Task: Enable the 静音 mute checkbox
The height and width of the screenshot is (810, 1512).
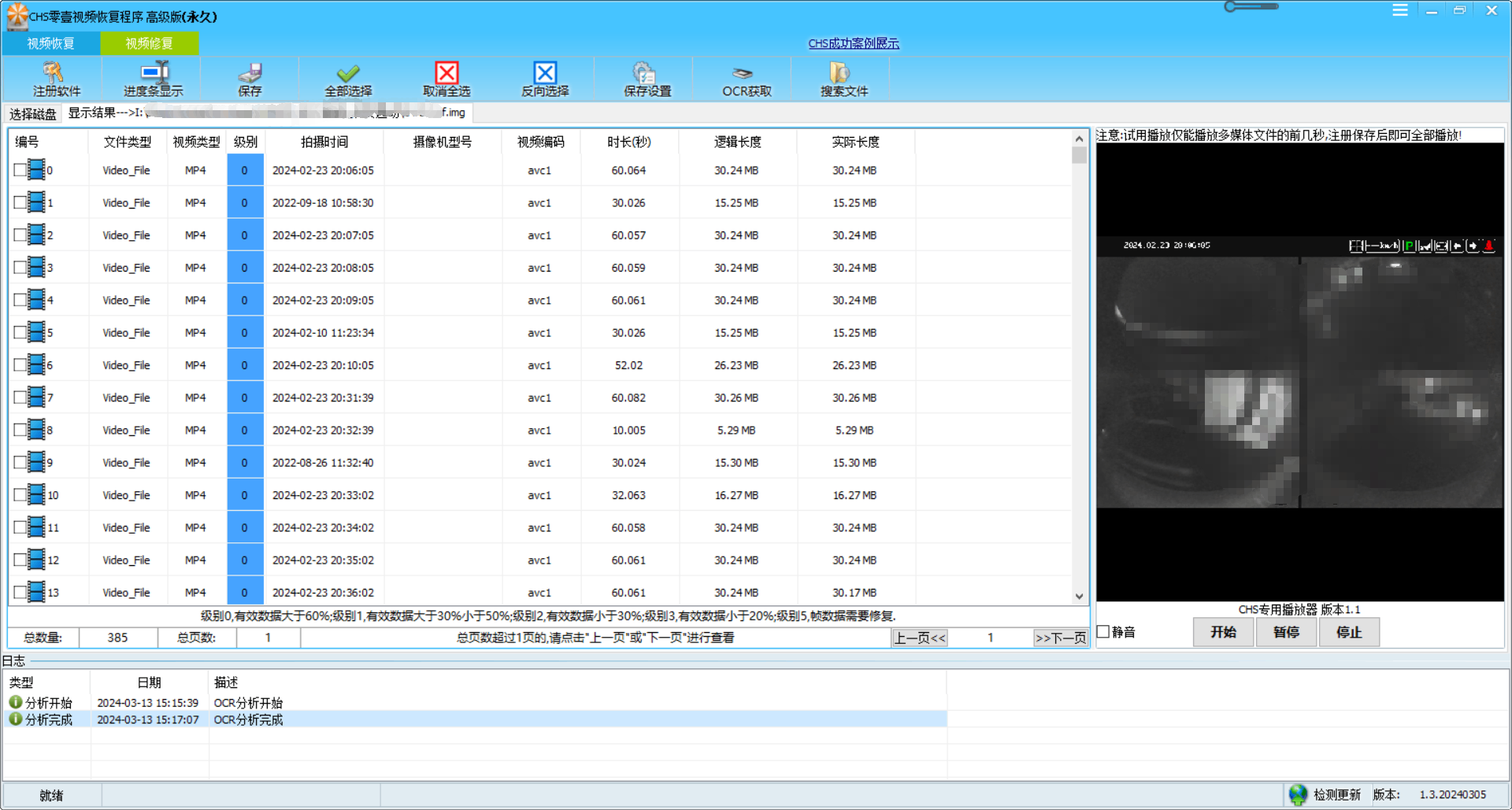Action: [1103, 632]
